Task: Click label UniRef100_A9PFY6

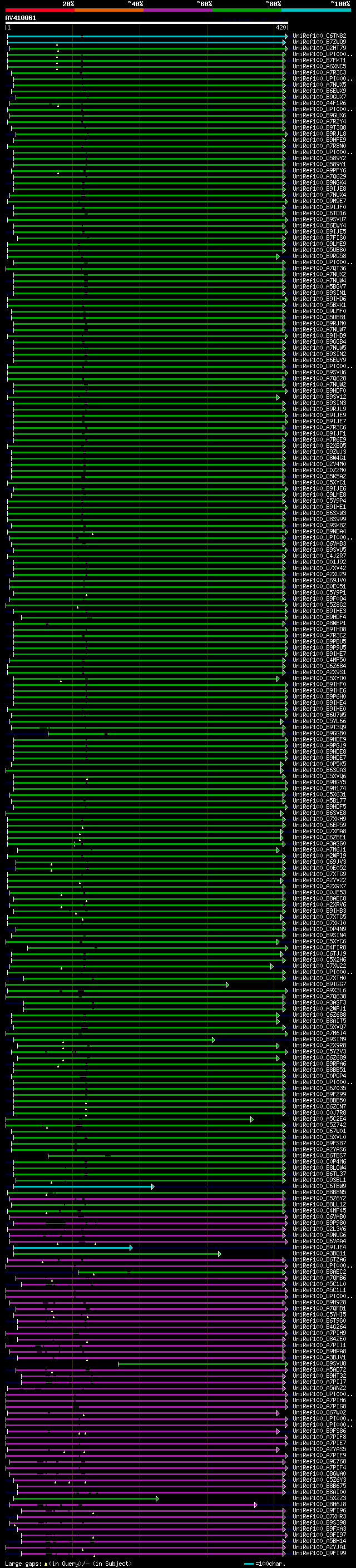Action: point(319,170)
